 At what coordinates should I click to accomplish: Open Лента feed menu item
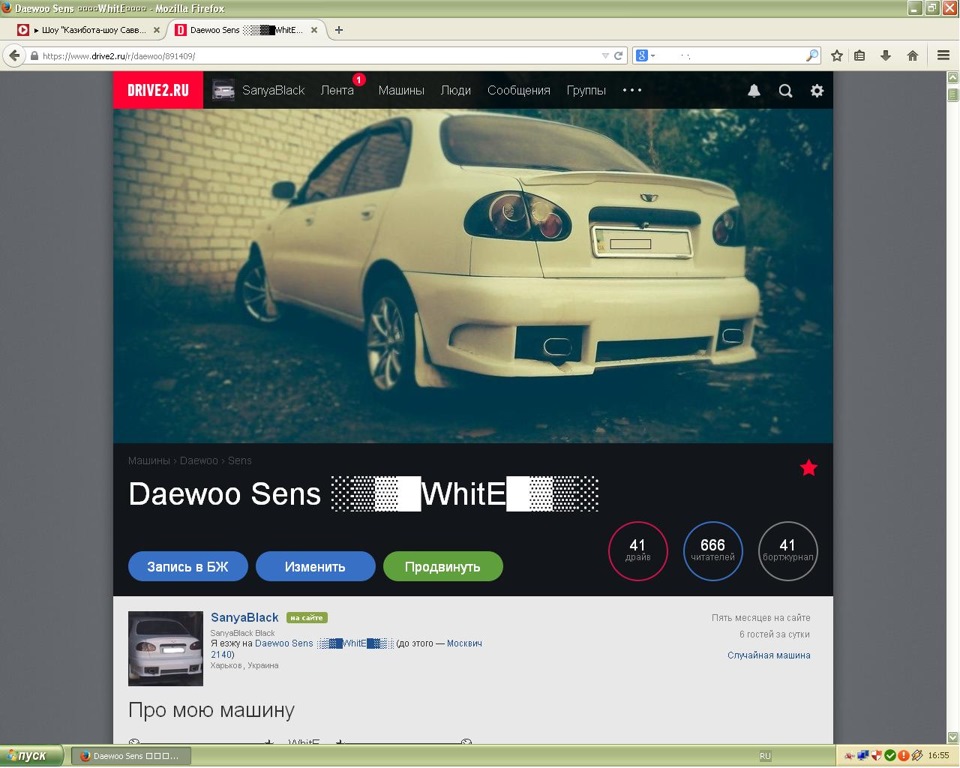(x=337, y=90)
